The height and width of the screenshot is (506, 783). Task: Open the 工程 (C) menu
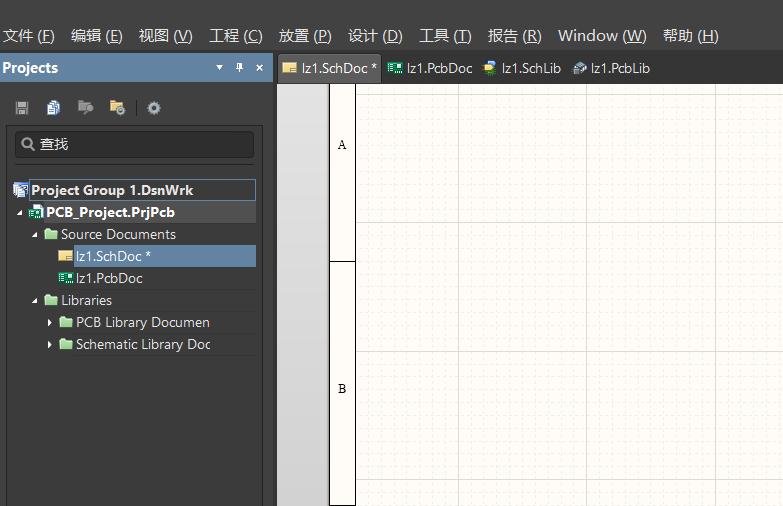tap(236, 36)
